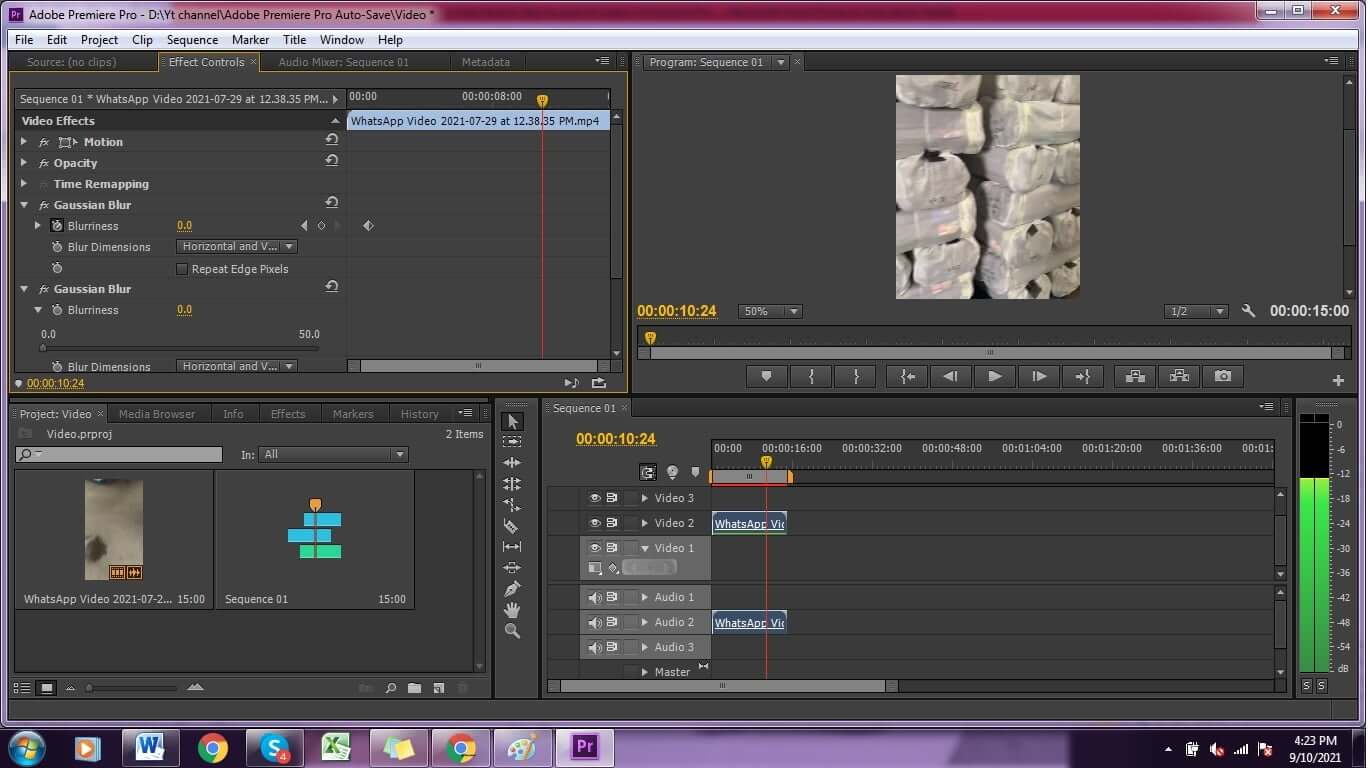
Task: Open settings via the wrench icon in Program monitor
Action: coord(1248,311)
